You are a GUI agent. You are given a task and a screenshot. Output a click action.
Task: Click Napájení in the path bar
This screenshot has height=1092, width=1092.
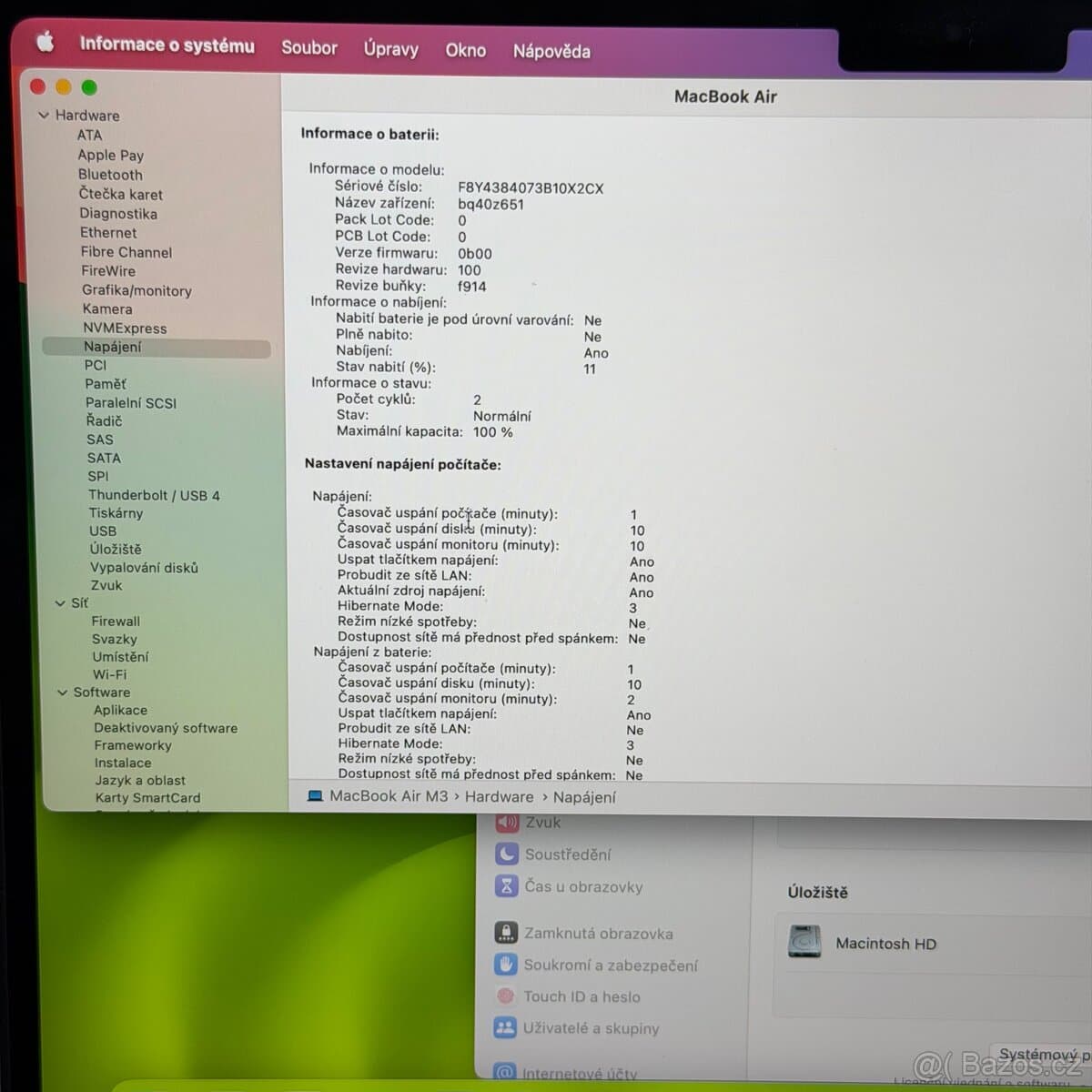[584, 797]
